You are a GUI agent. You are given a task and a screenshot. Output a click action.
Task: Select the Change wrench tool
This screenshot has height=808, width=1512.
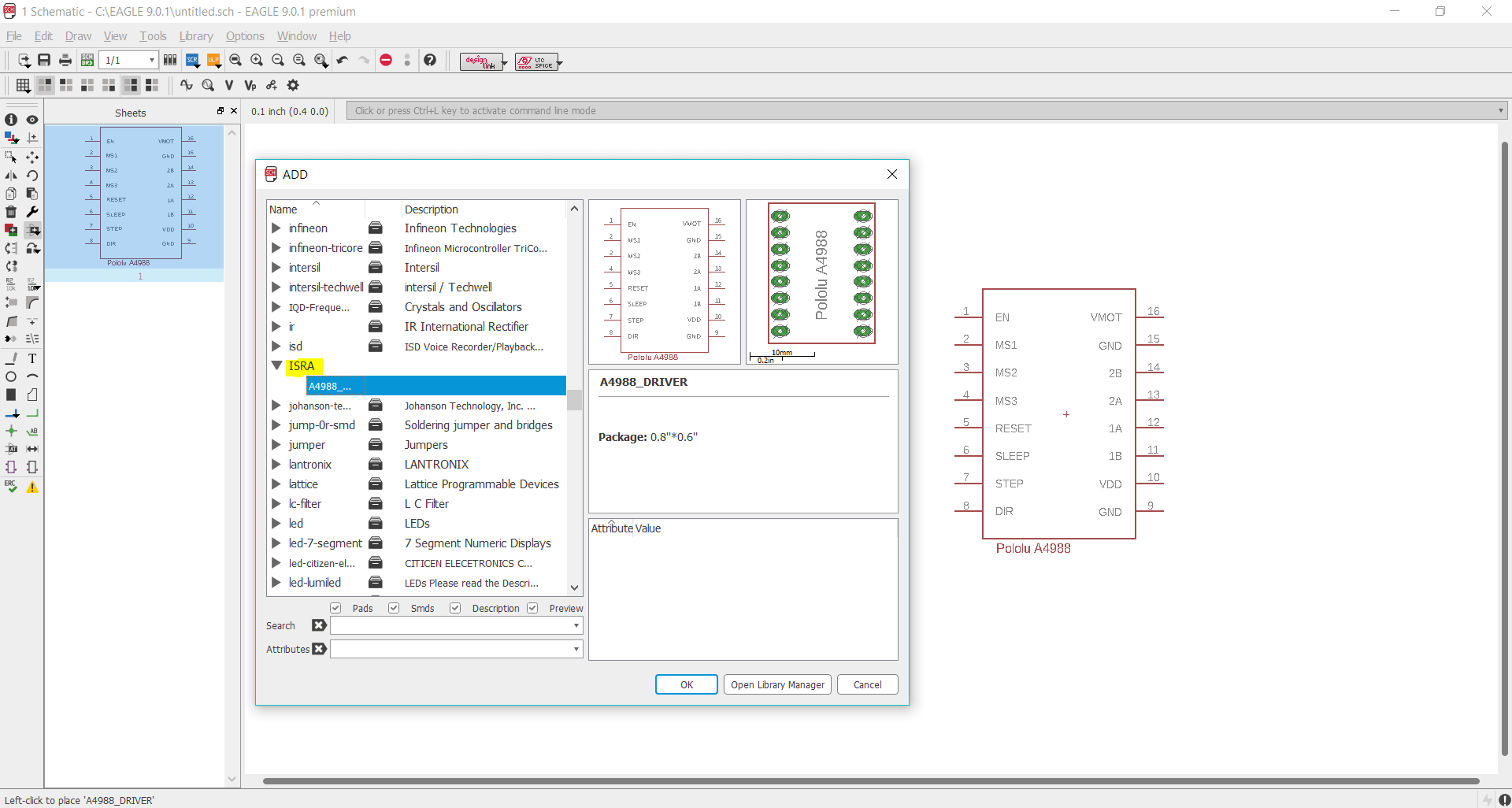click(x=32, y=212)
